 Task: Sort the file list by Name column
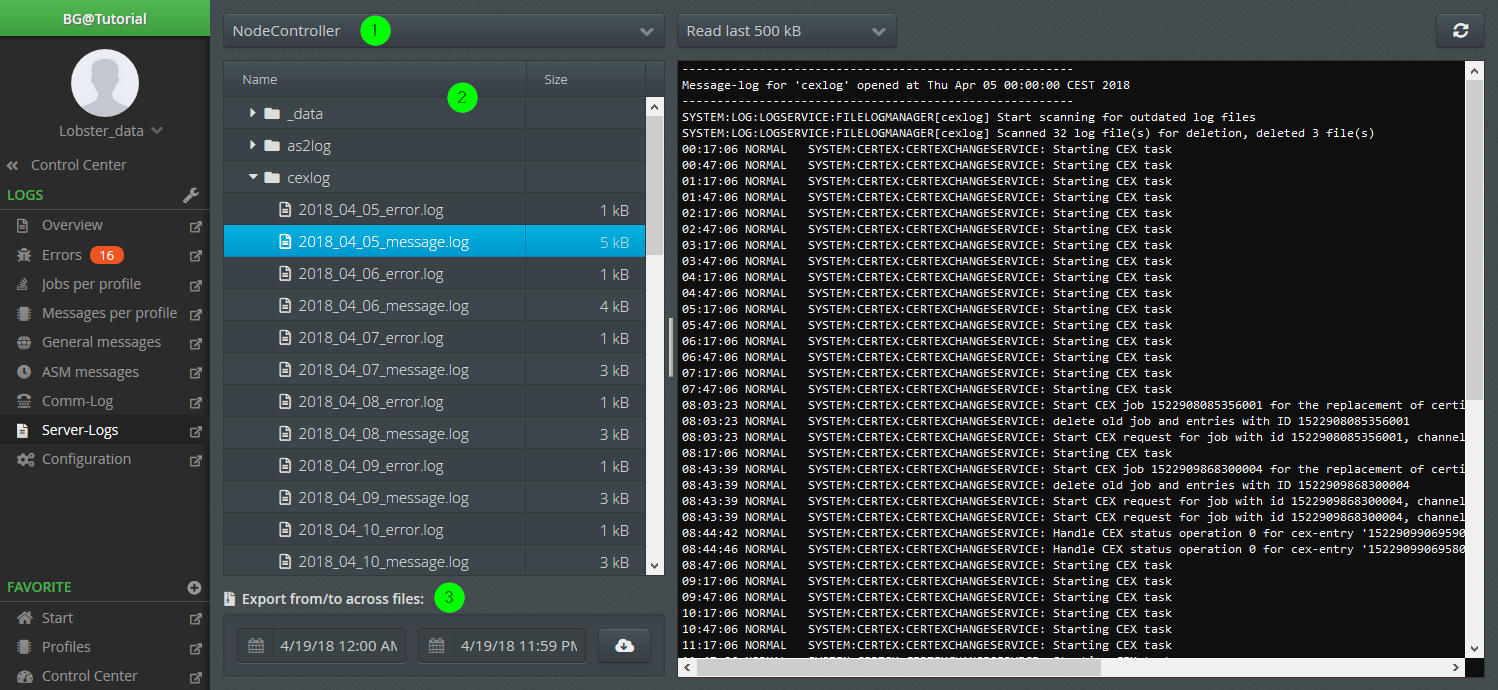click(x=375, y=79)
